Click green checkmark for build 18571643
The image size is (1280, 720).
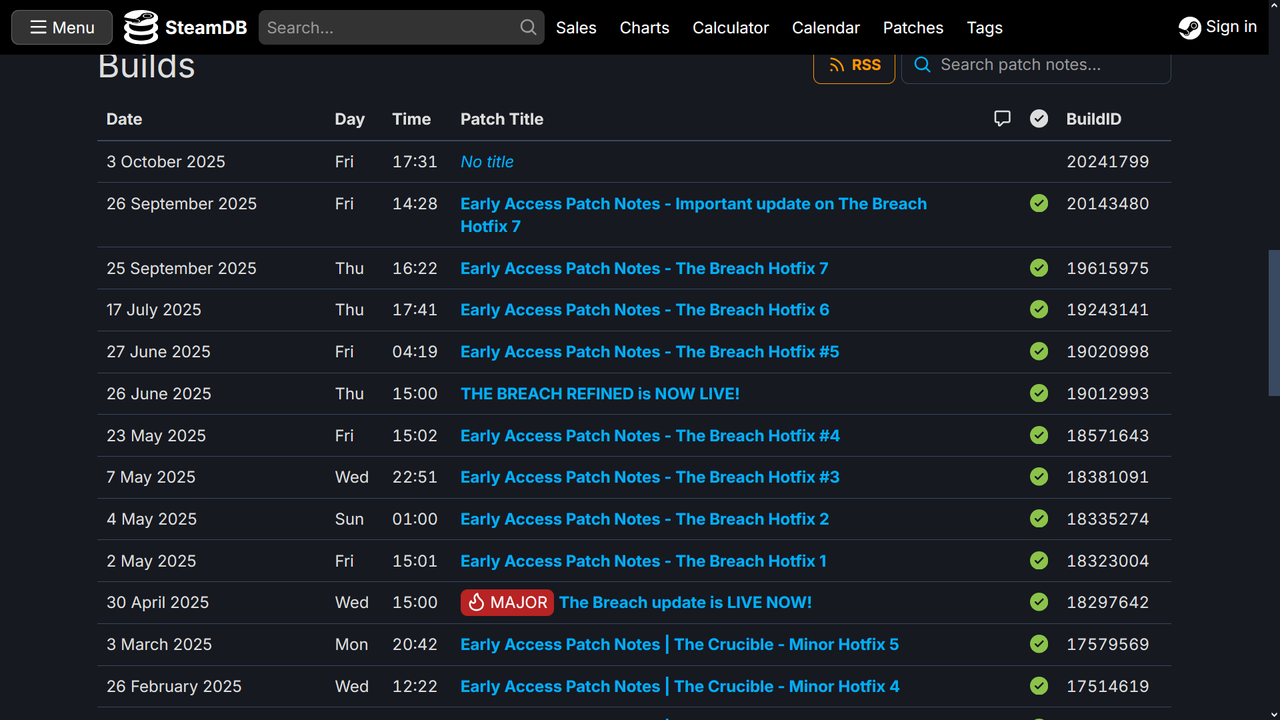(1039, 435)
